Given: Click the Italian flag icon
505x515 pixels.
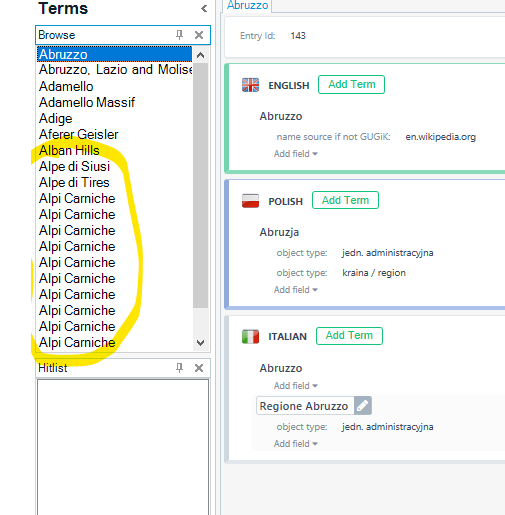Looking at the screenshot, I should (250, 336).
